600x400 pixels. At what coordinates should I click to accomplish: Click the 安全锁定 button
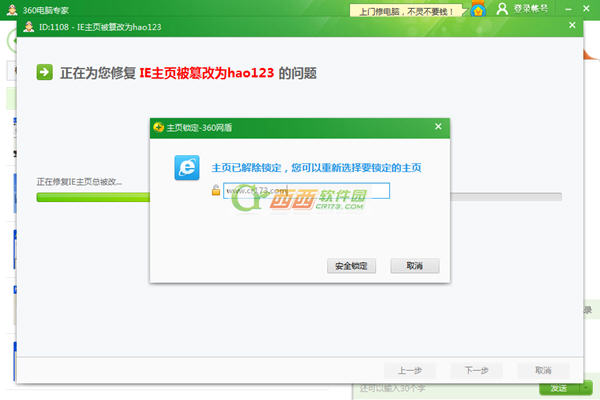(x=351, y=266)
